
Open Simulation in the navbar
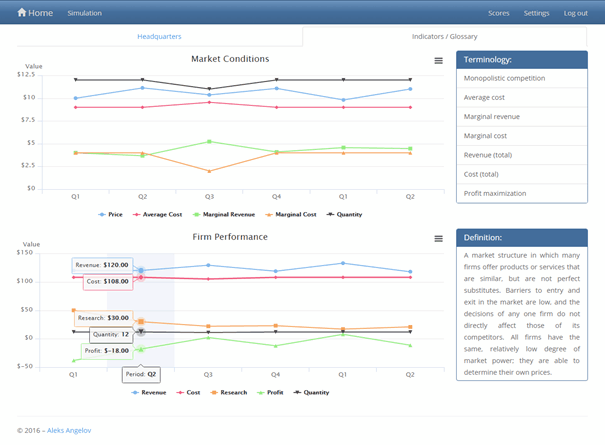tap(84, 13)
